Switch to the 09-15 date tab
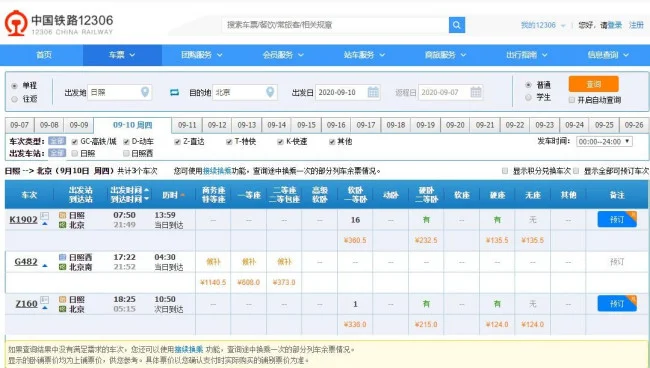This screenshot has height=368, width=650. 306,125
